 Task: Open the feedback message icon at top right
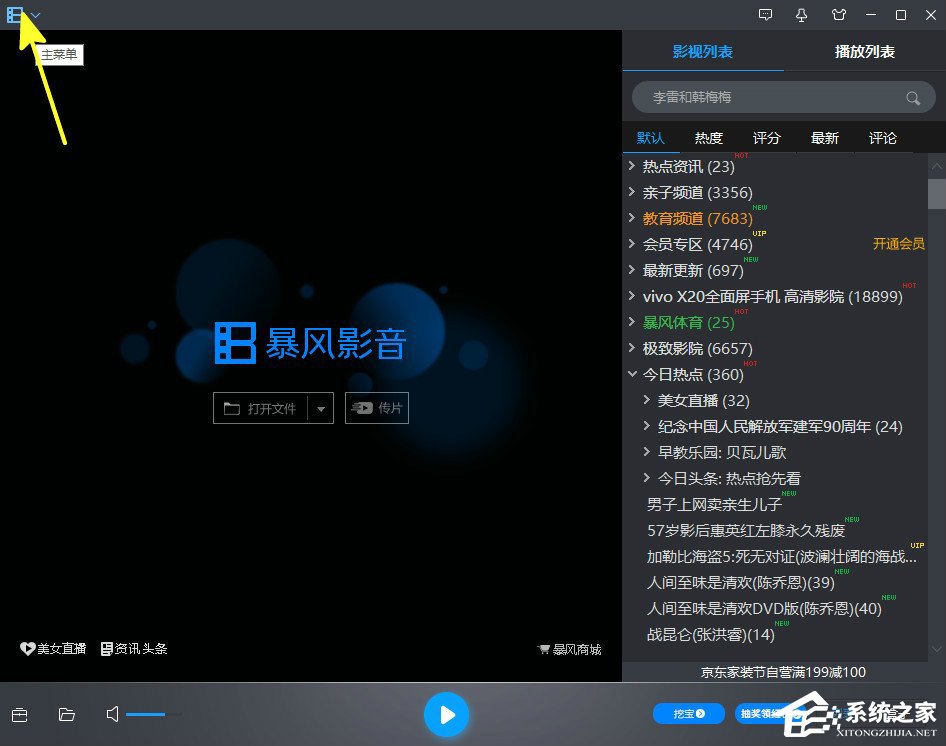[x=765, y=15]
